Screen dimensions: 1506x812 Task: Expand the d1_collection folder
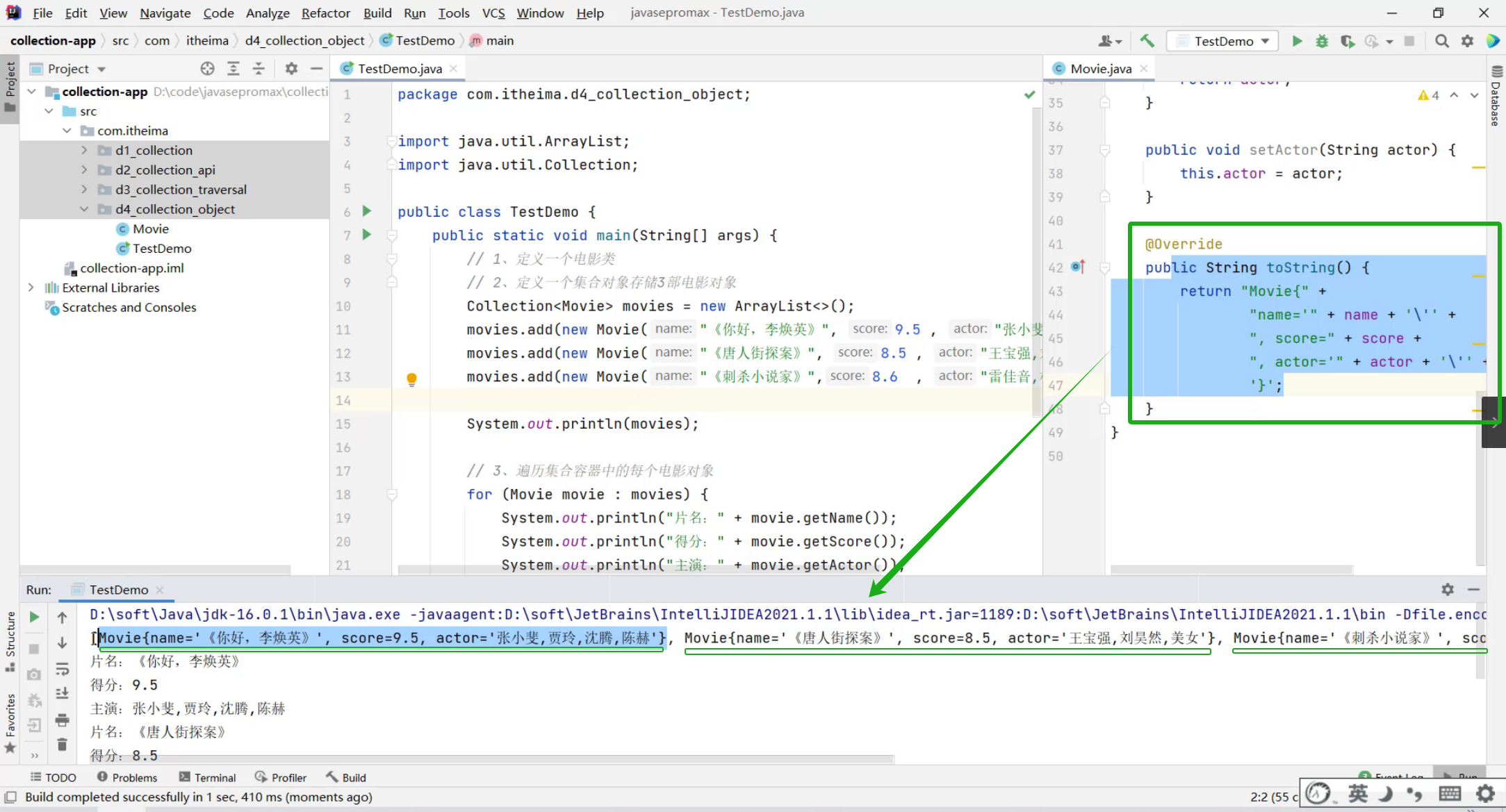pos(84,150)
